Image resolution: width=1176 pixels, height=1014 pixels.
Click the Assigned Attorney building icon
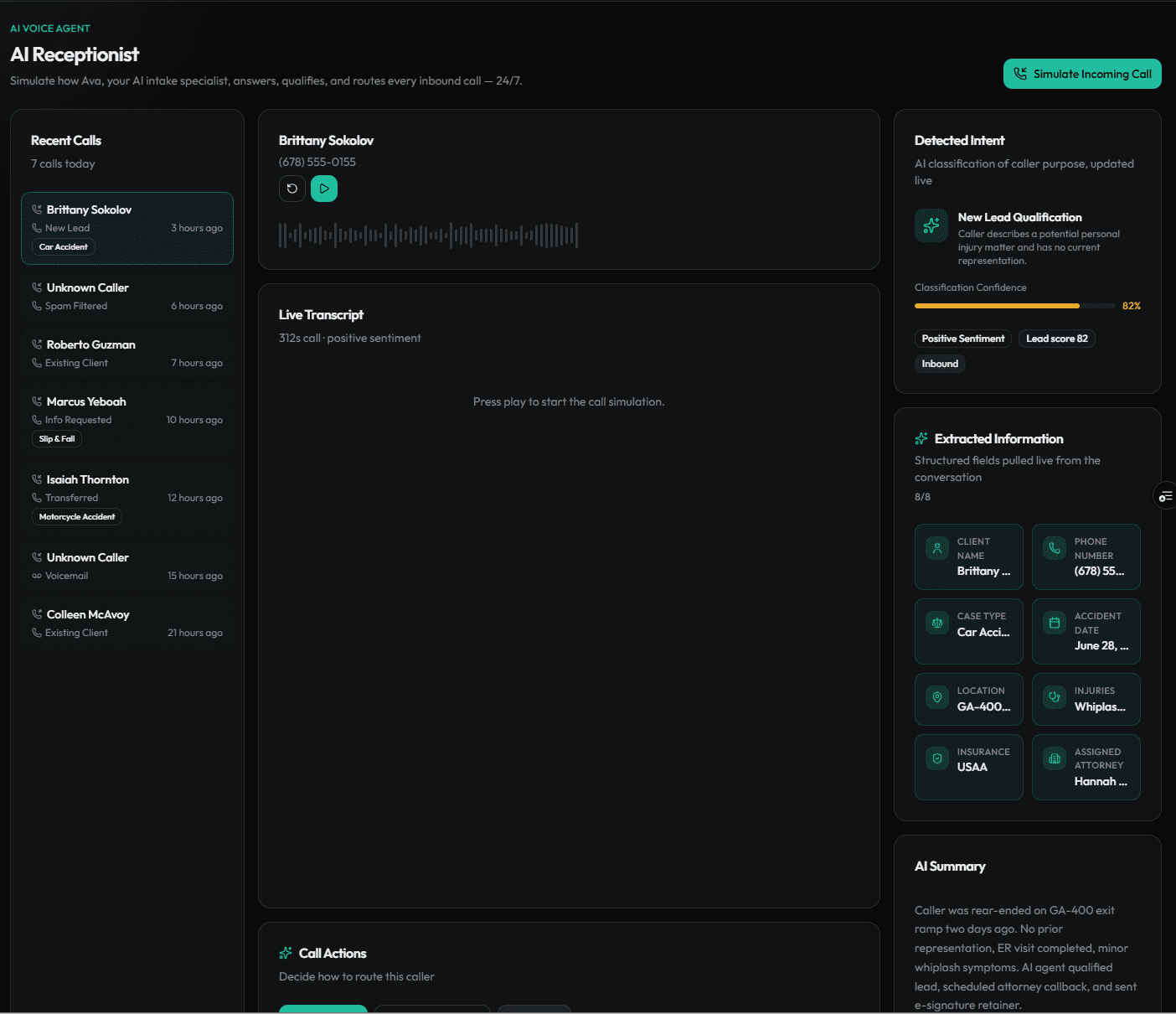point(1055,758)
